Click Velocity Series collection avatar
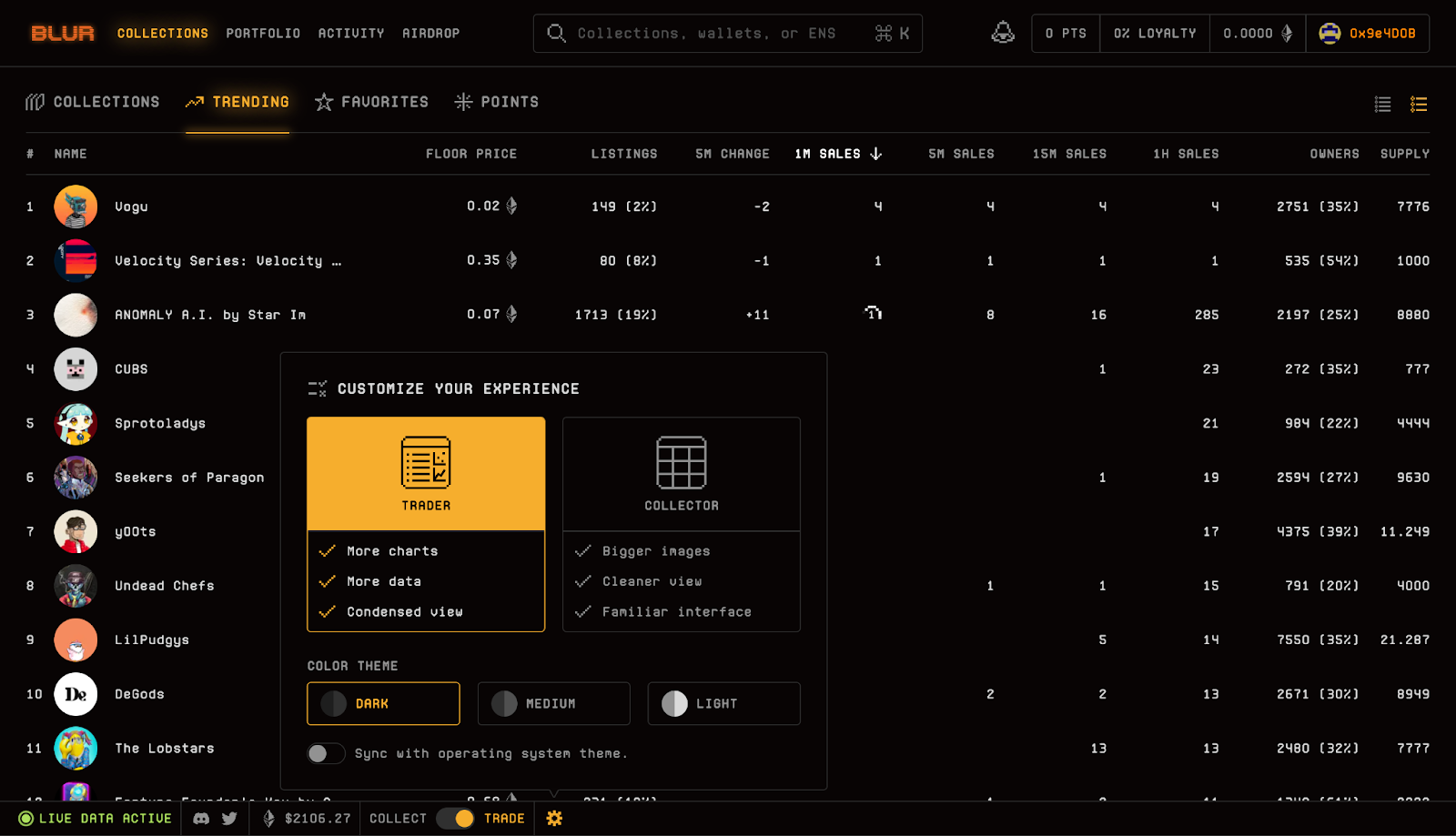This screenshot has width=1456, height=836. coord(76,261)
